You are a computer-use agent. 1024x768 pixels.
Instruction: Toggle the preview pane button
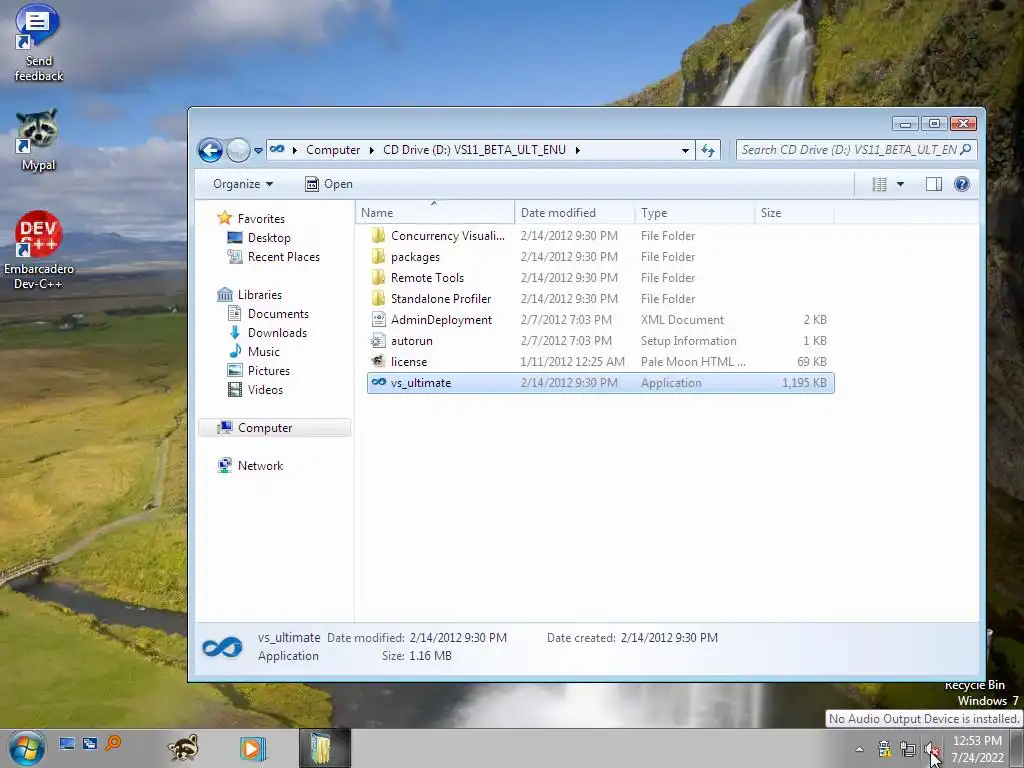pyautogui.click(x=934, y=184)
